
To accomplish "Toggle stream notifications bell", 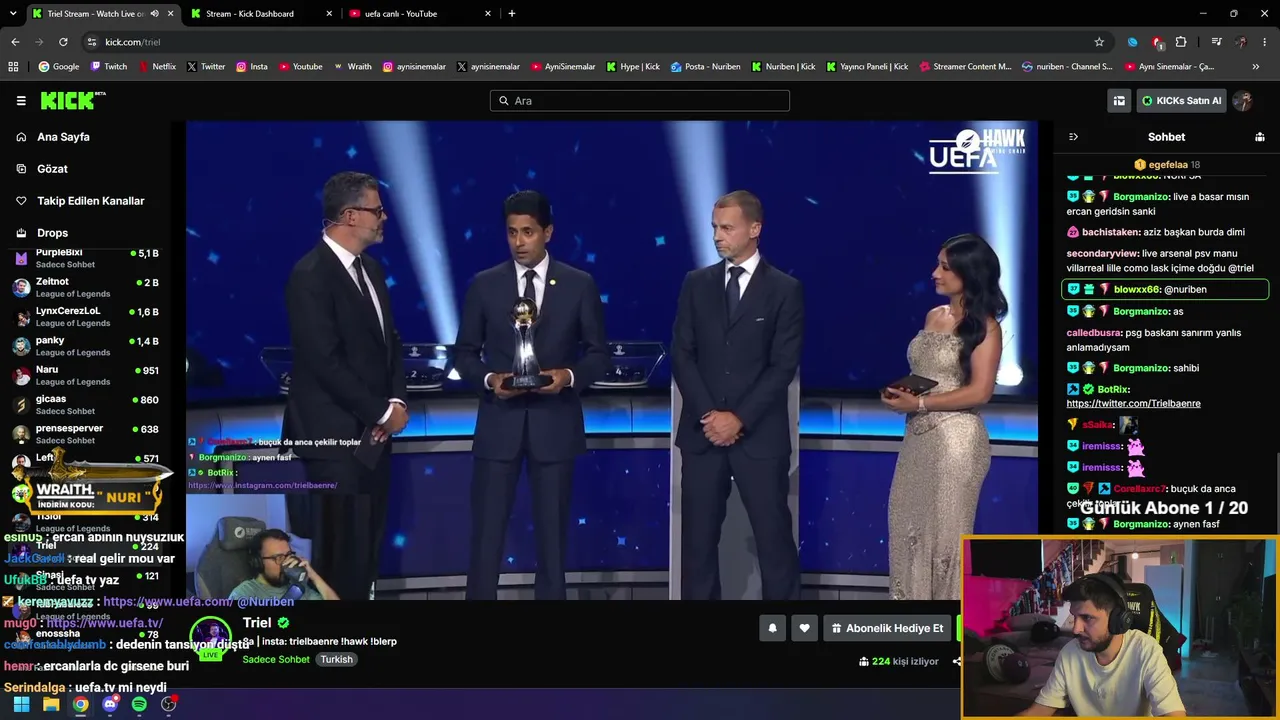I will pos(772,628).
